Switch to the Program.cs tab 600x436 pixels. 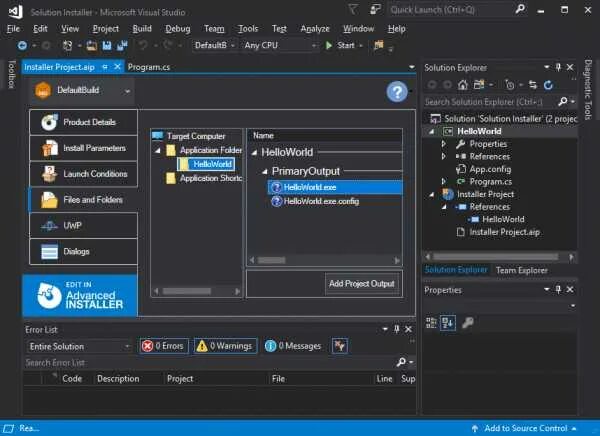[148, 67]
